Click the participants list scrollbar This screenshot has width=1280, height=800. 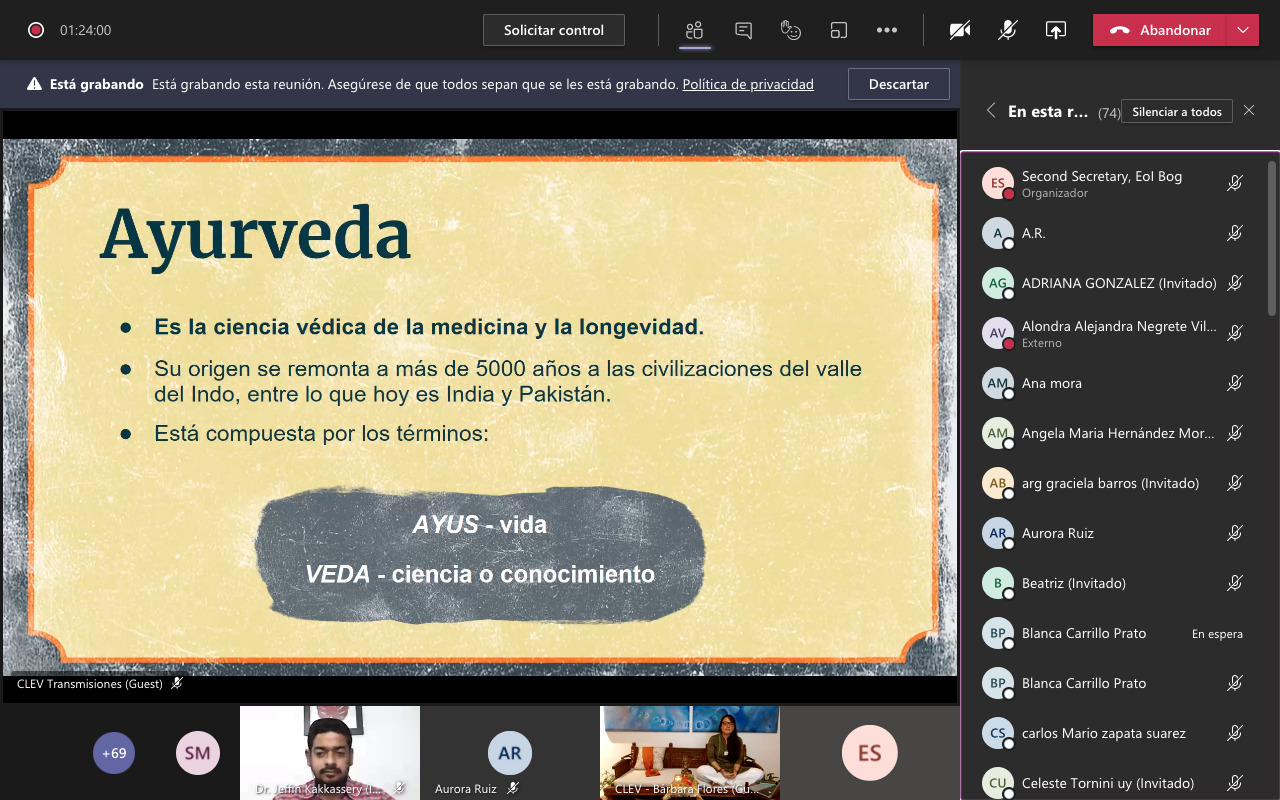1272,240
